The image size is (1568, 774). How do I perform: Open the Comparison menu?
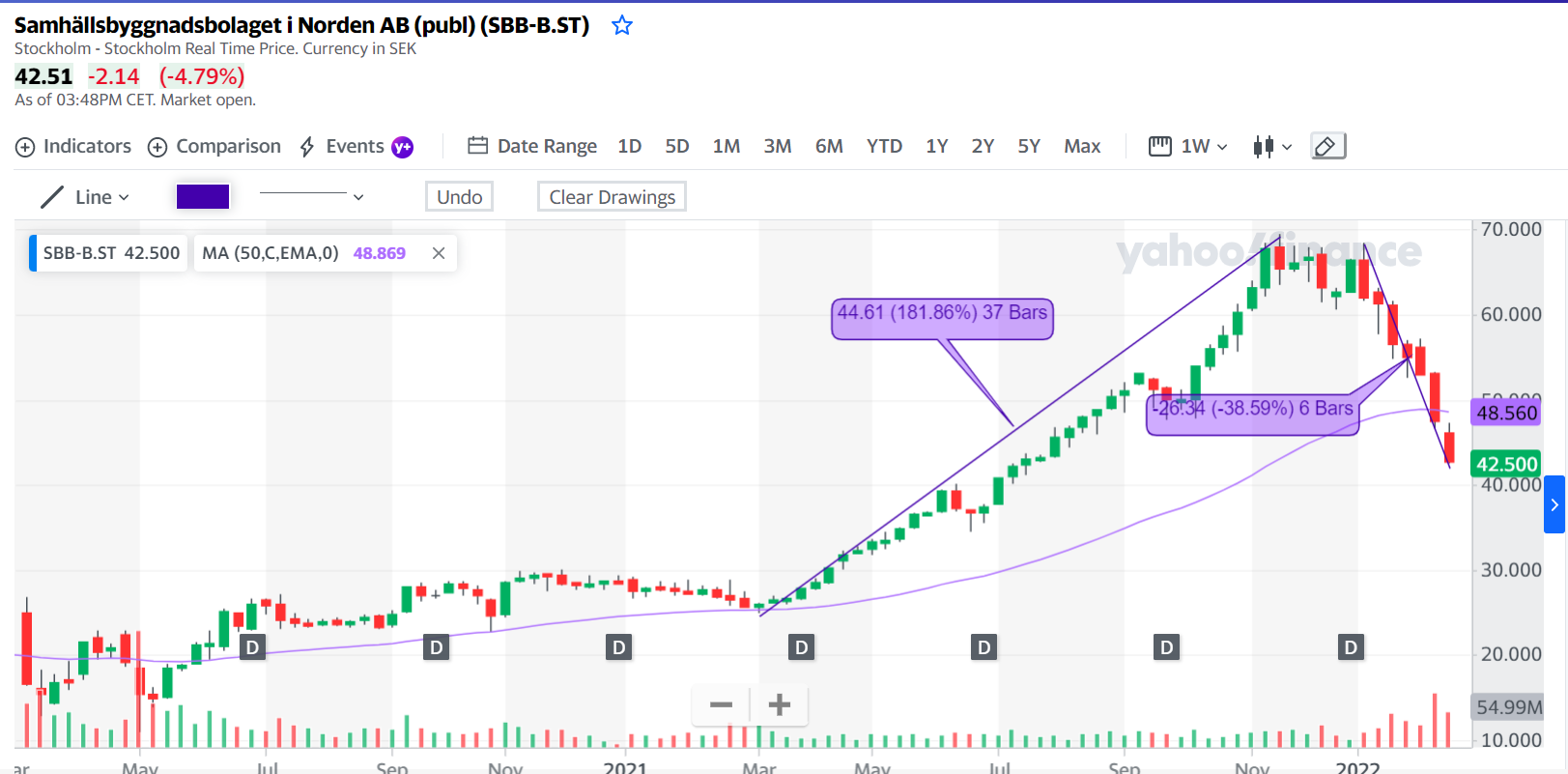tap(214, 146)
